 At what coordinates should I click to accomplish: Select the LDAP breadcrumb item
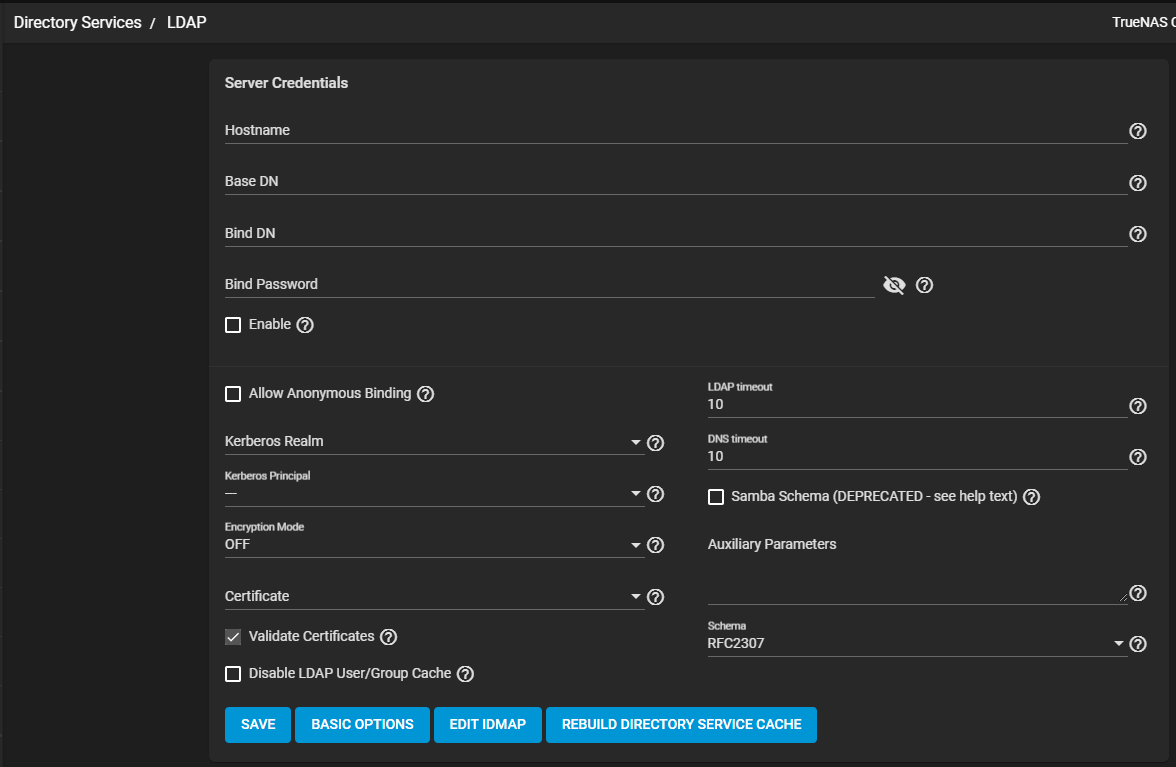[186, 22]
